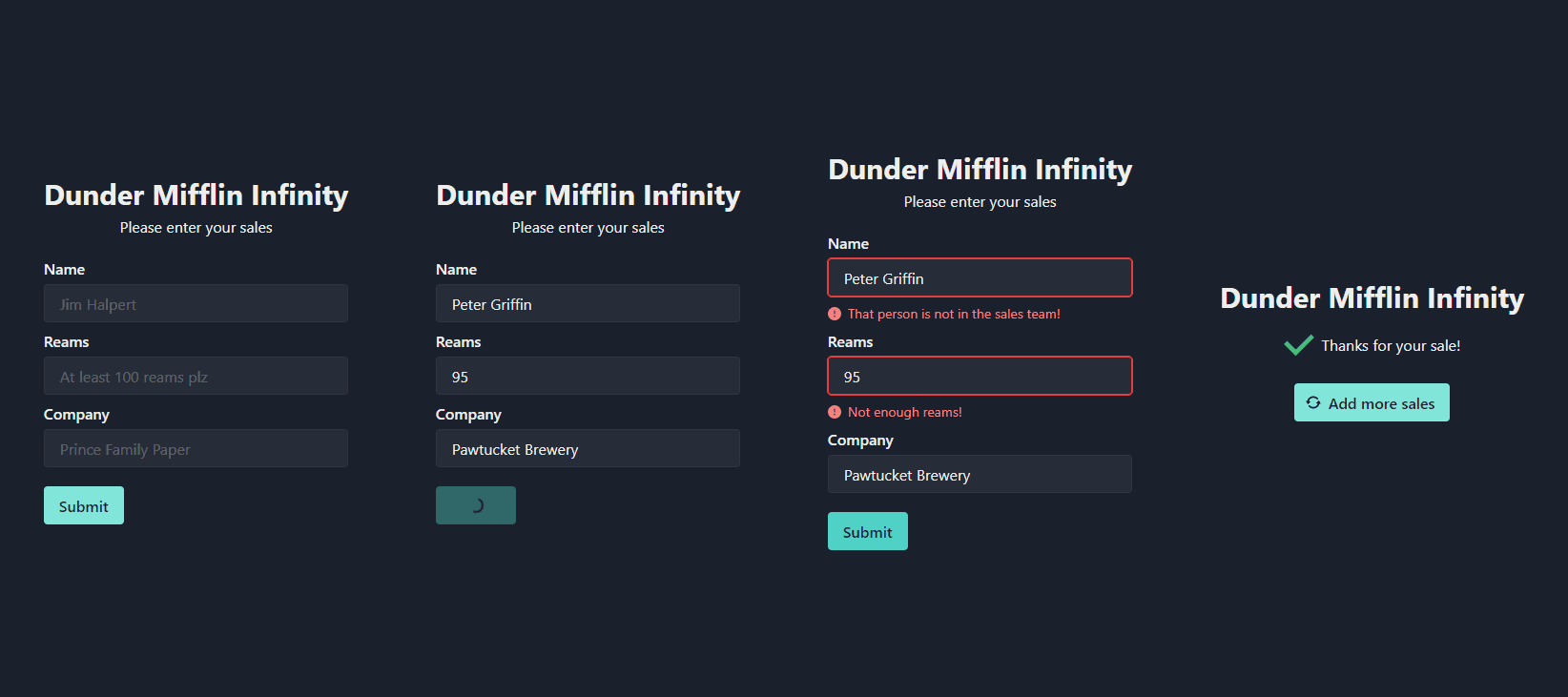Focus the Reams field showing 95 in the loading form
This screenshot has width=1568, height=697.
588,376
